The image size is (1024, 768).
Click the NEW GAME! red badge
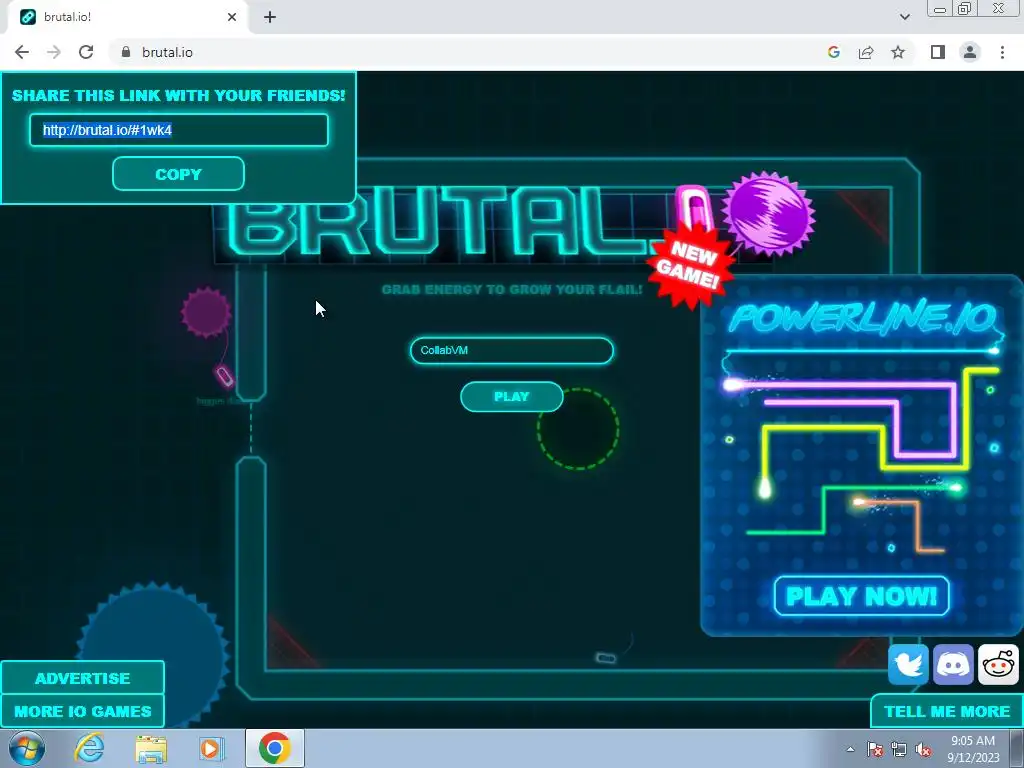tap(690, 264)
